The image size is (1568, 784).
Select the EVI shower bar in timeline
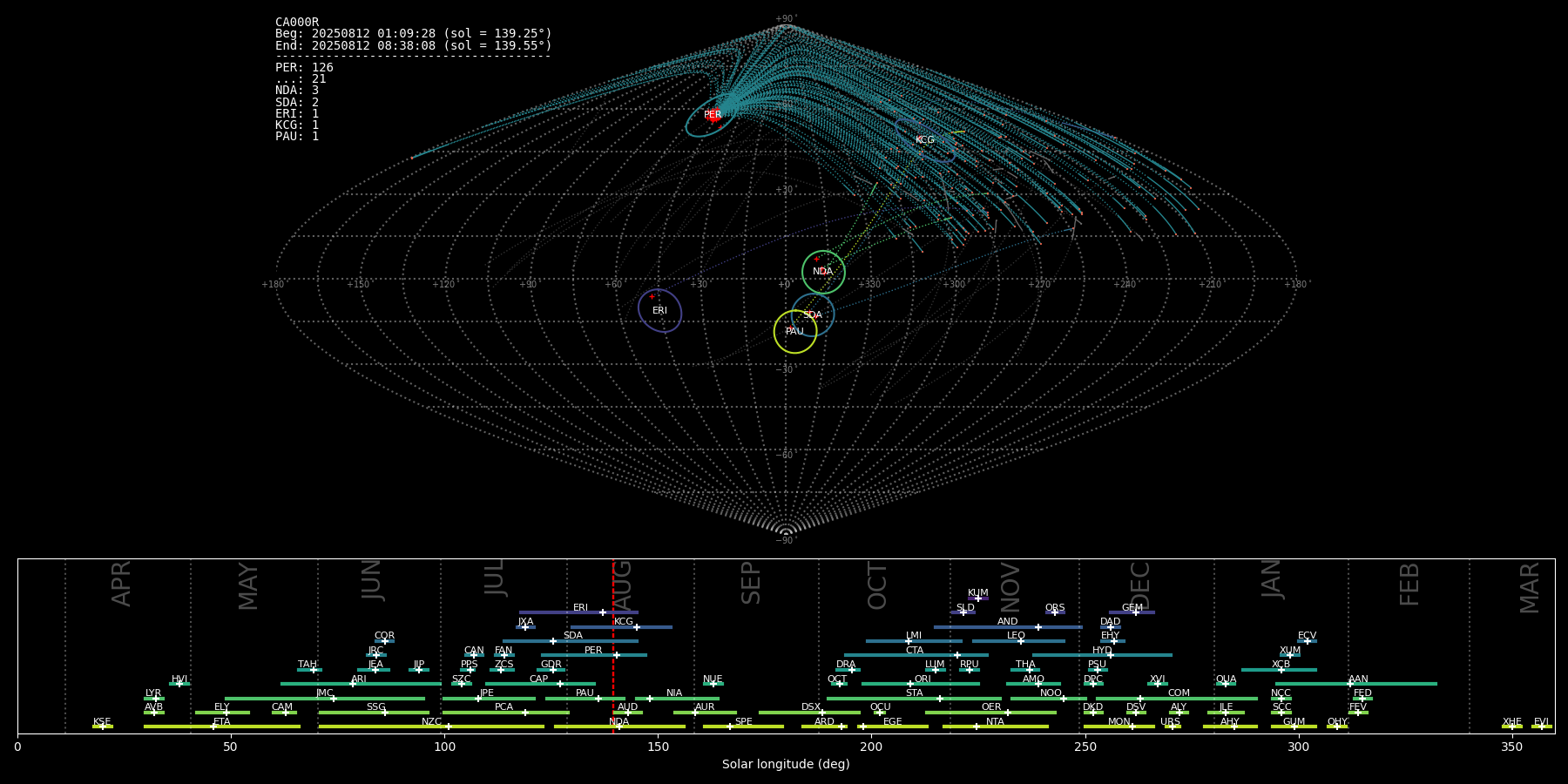[x=1542, y=727]
